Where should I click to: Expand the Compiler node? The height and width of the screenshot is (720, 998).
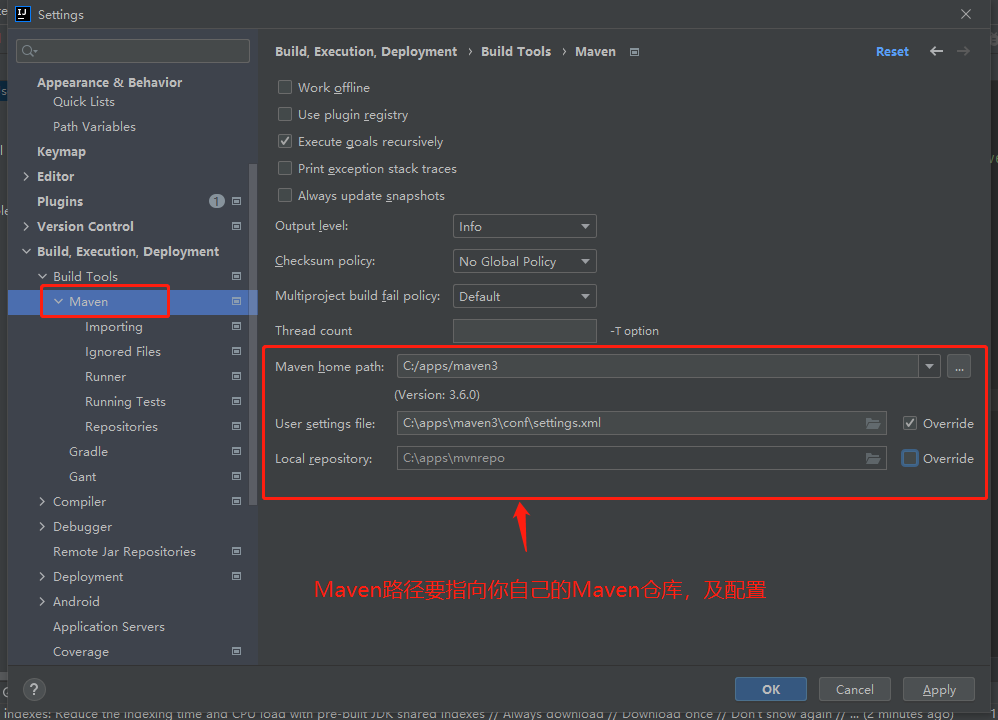[x=42, y=502]
